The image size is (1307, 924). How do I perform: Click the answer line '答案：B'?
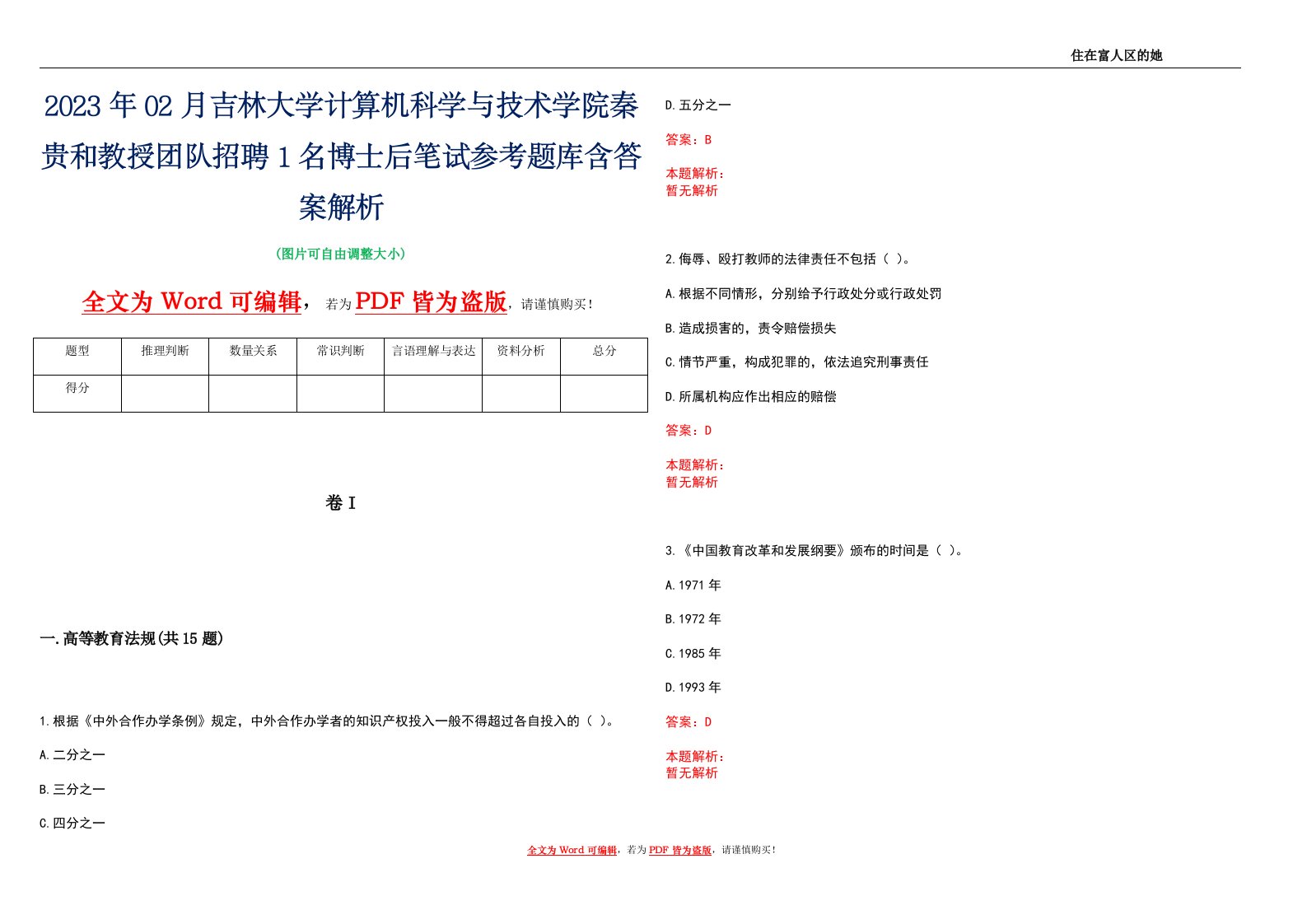click(689, 140)
